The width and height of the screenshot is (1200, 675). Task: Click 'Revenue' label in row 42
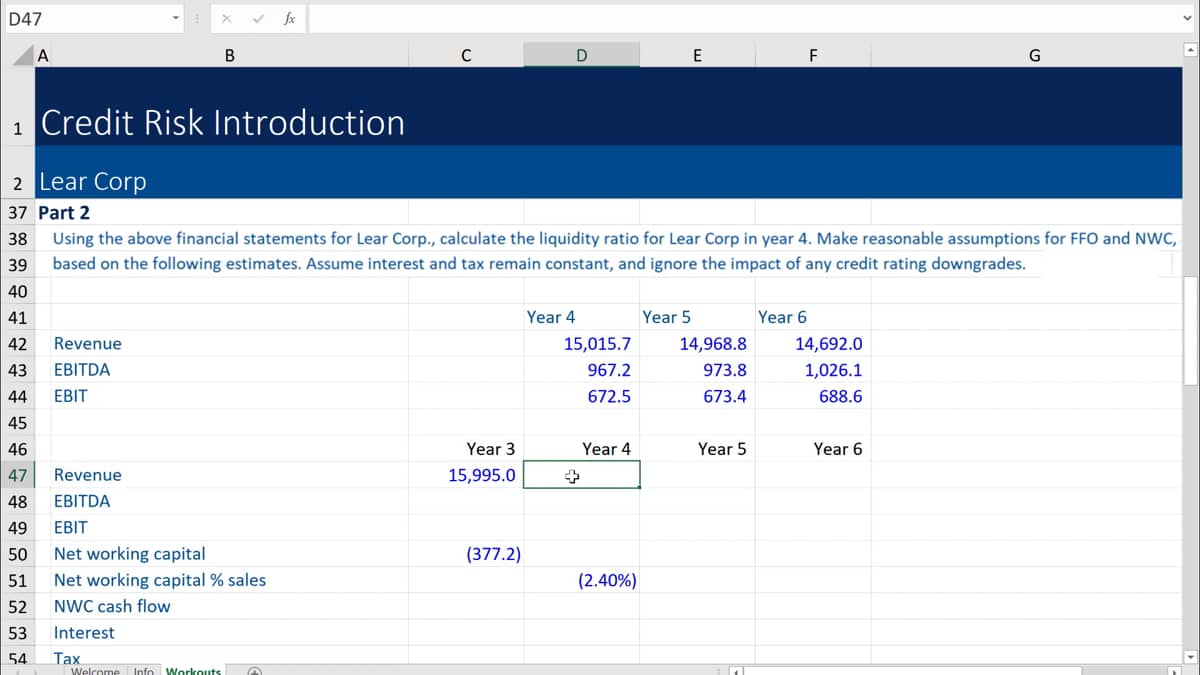pyautogui.click(x=88, y=343)
